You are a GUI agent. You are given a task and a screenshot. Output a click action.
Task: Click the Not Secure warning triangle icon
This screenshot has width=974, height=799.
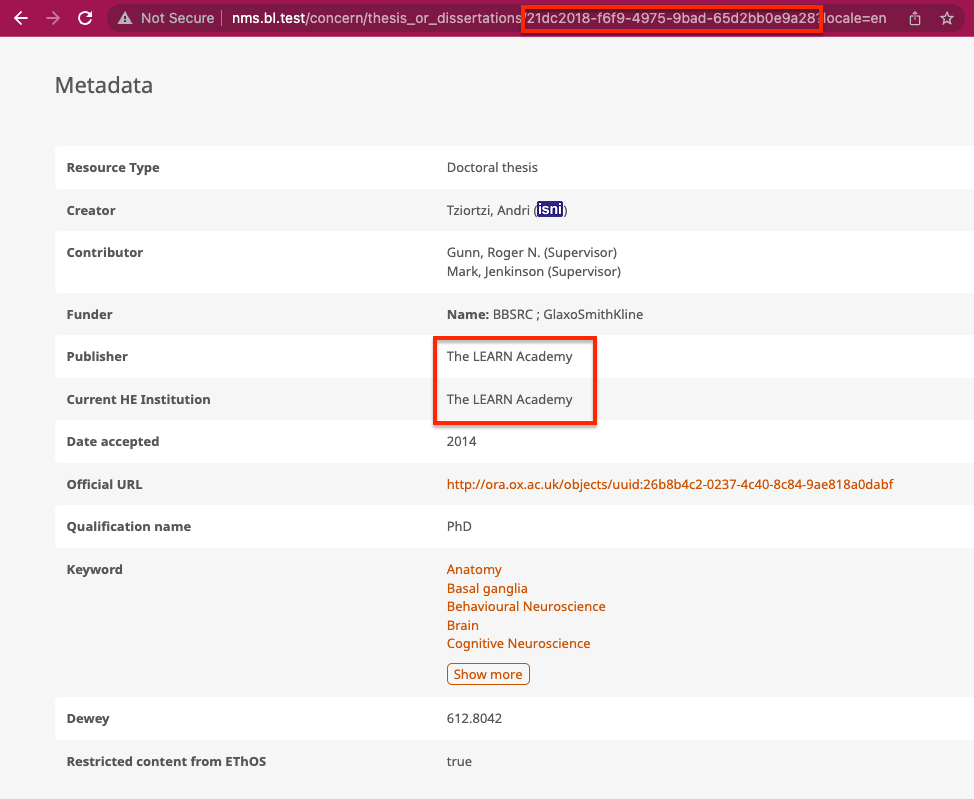click(x=124, y=18)
